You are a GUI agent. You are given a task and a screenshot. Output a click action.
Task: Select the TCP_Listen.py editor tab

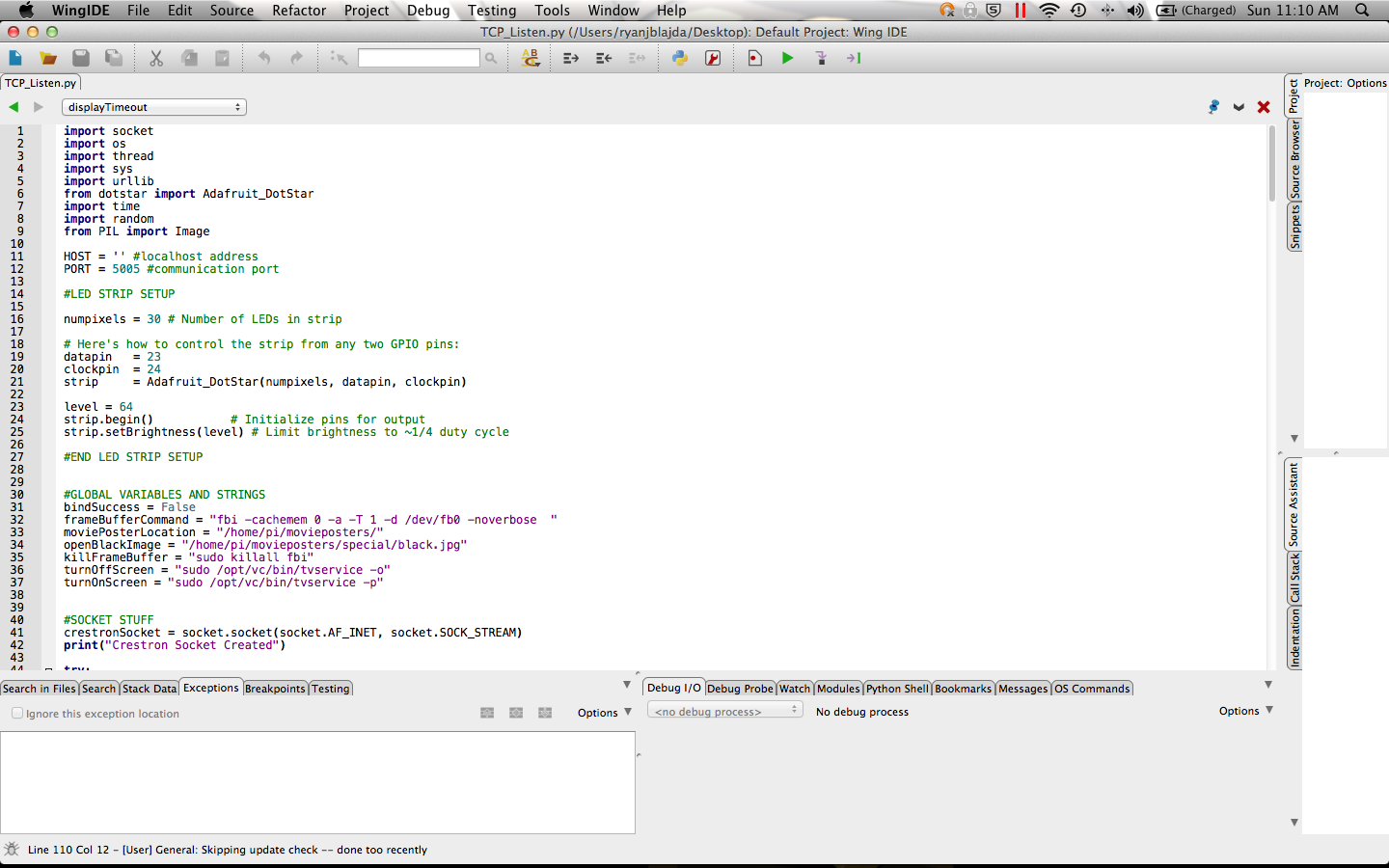(x=41, y=83)
